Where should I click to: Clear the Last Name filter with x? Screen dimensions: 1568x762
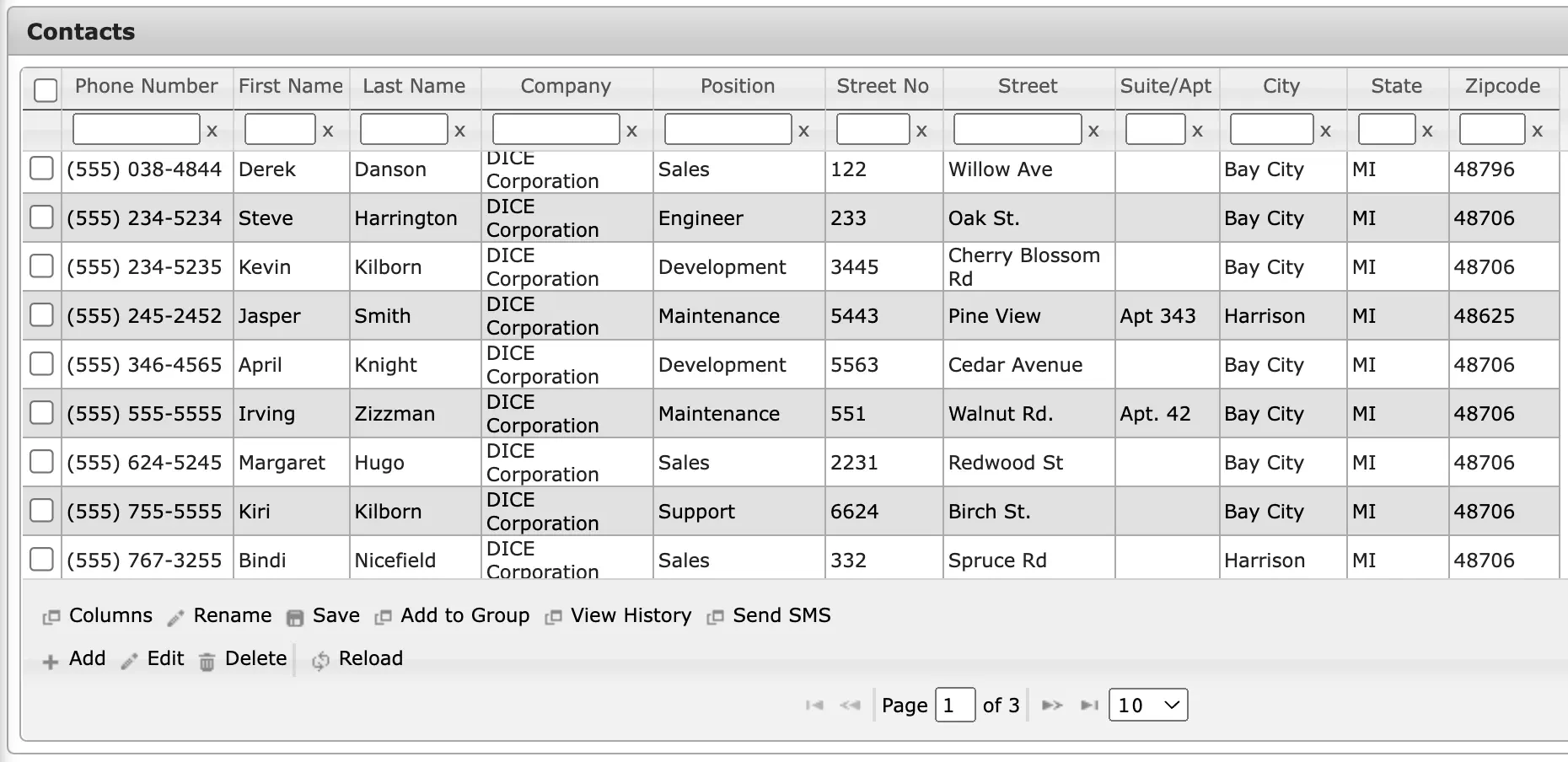(x=460, y=131)
